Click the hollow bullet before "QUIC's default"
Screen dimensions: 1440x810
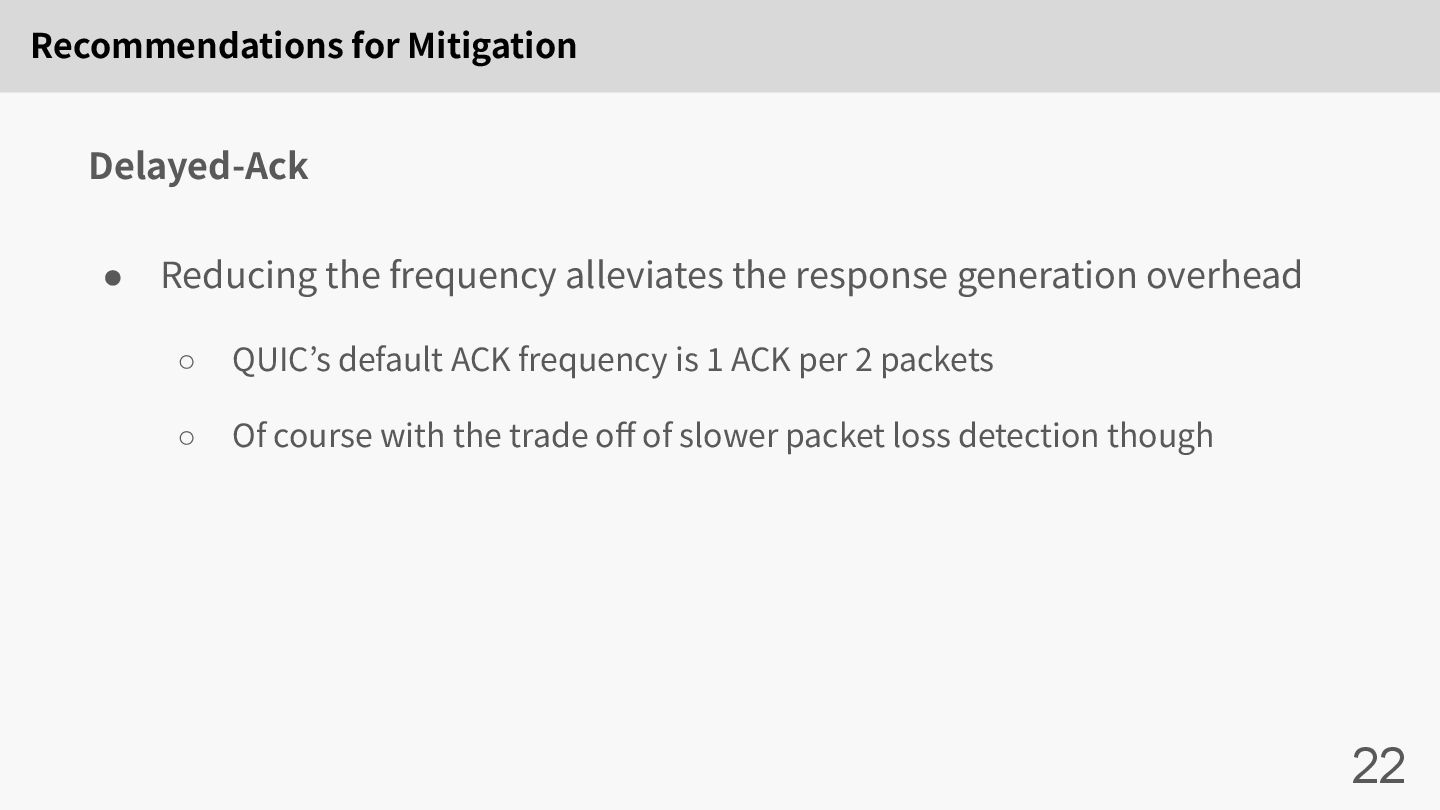pyautogui.click(x=187, y=361)
